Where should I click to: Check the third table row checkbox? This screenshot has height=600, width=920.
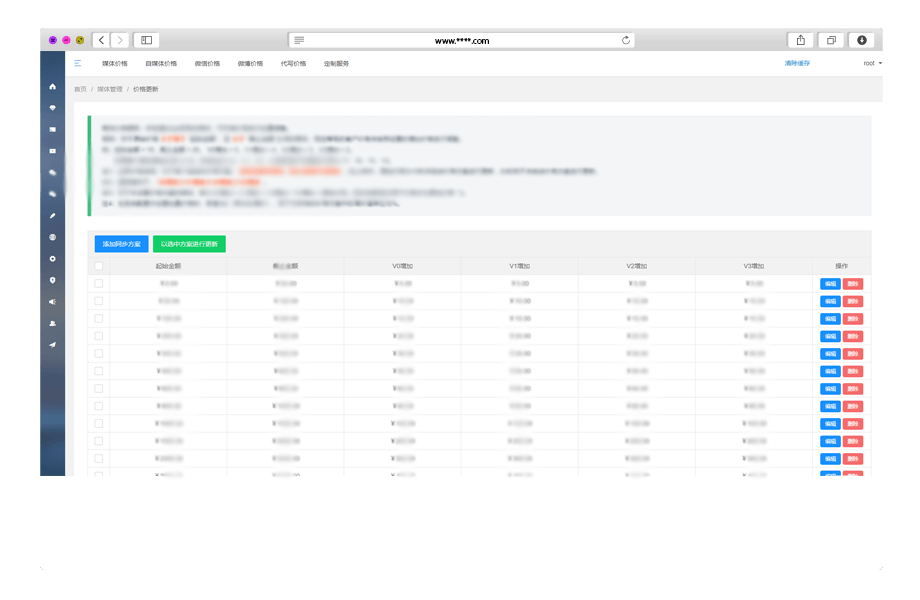(x=98, y=318)
